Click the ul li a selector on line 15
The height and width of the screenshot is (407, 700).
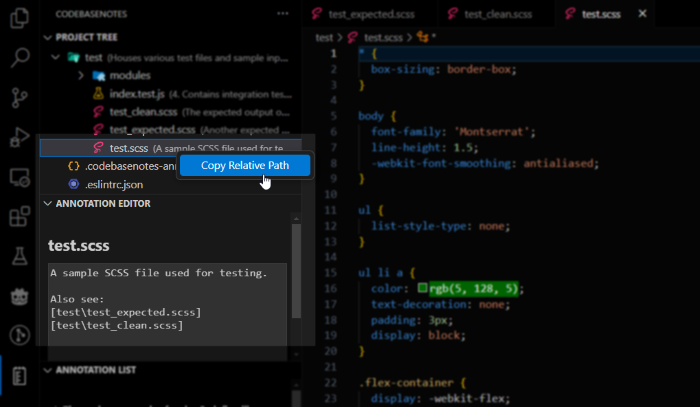tap(380, 273)
